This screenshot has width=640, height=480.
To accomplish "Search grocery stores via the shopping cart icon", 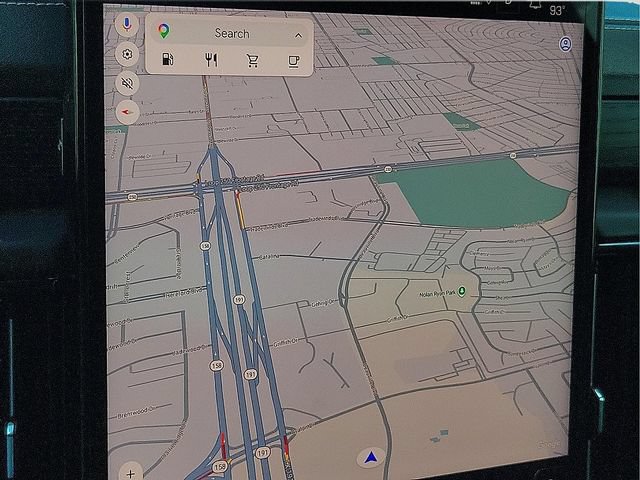I will click(x=253, y=61).
